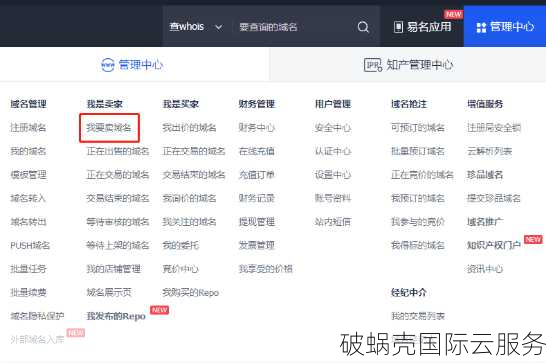Open 正在交易的域名 under 我是买家

[x=194, y=151]
